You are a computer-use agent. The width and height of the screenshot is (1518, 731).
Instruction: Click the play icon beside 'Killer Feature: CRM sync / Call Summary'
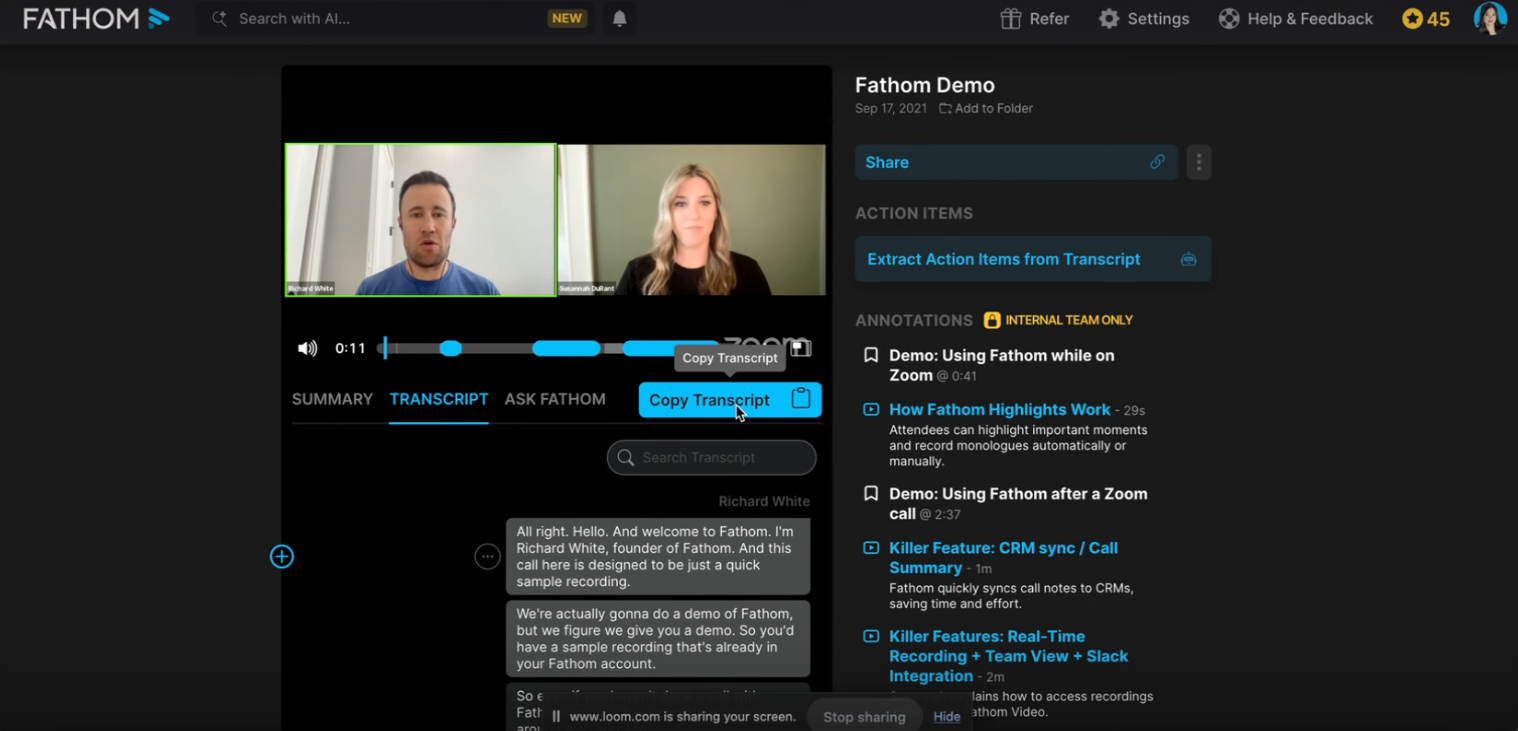[x=871, y=548]
